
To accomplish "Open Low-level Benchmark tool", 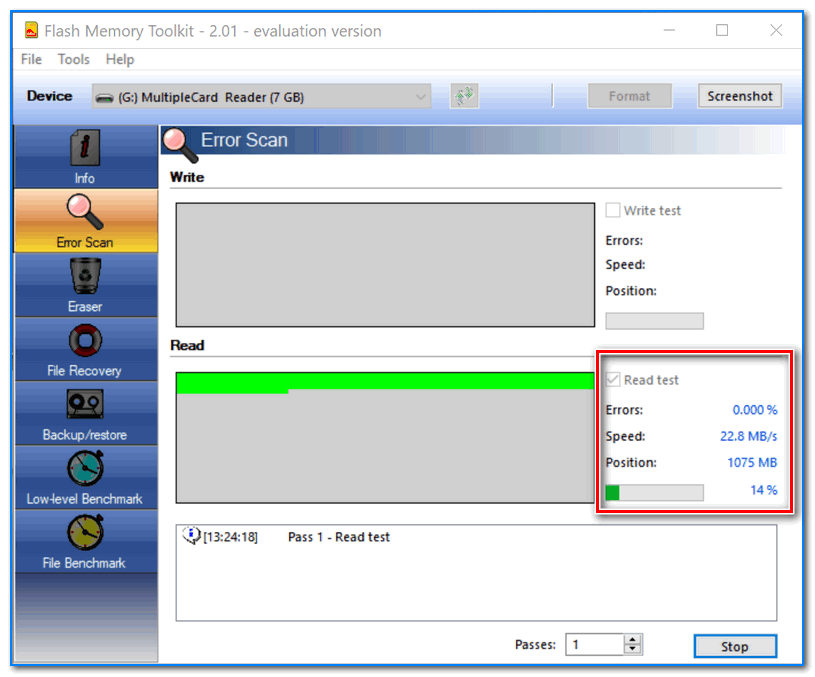I will [x=86, y=477].
